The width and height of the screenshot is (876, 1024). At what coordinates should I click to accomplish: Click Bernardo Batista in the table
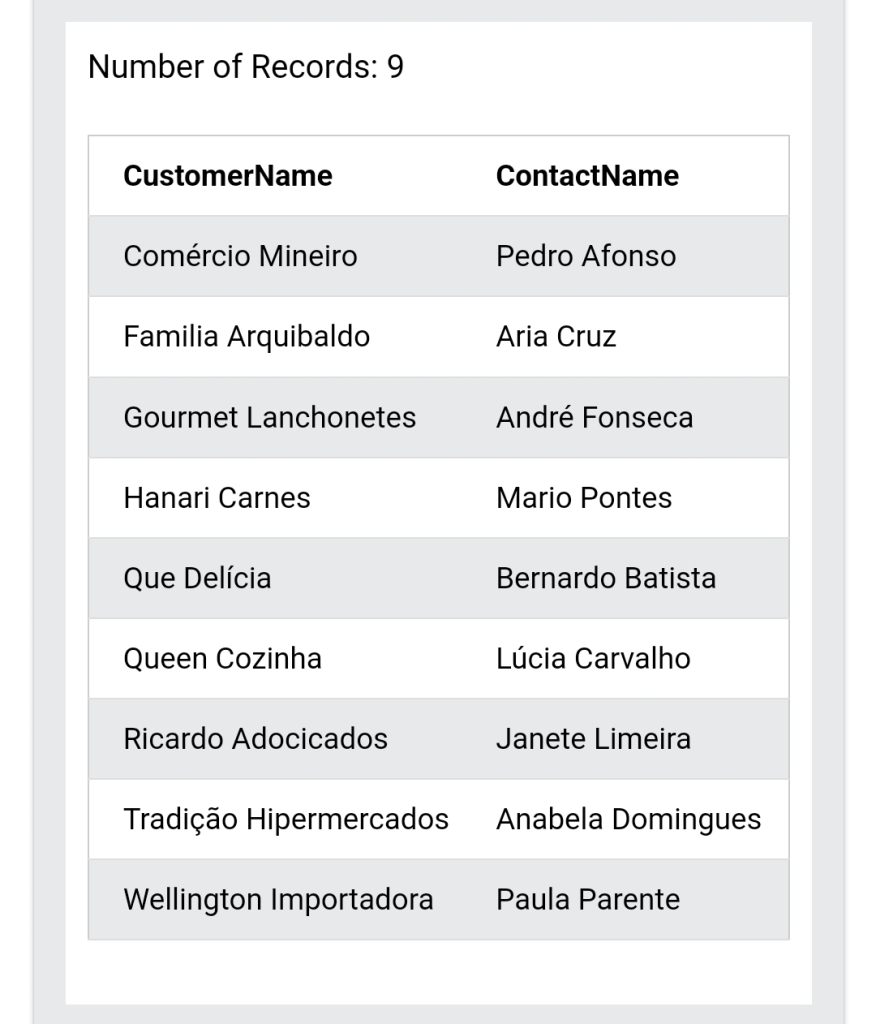(606, 578)
